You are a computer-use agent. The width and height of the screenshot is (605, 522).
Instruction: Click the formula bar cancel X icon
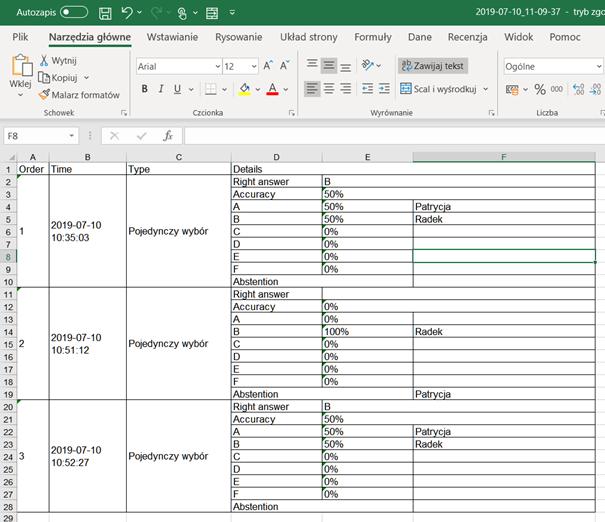(115, 136)
